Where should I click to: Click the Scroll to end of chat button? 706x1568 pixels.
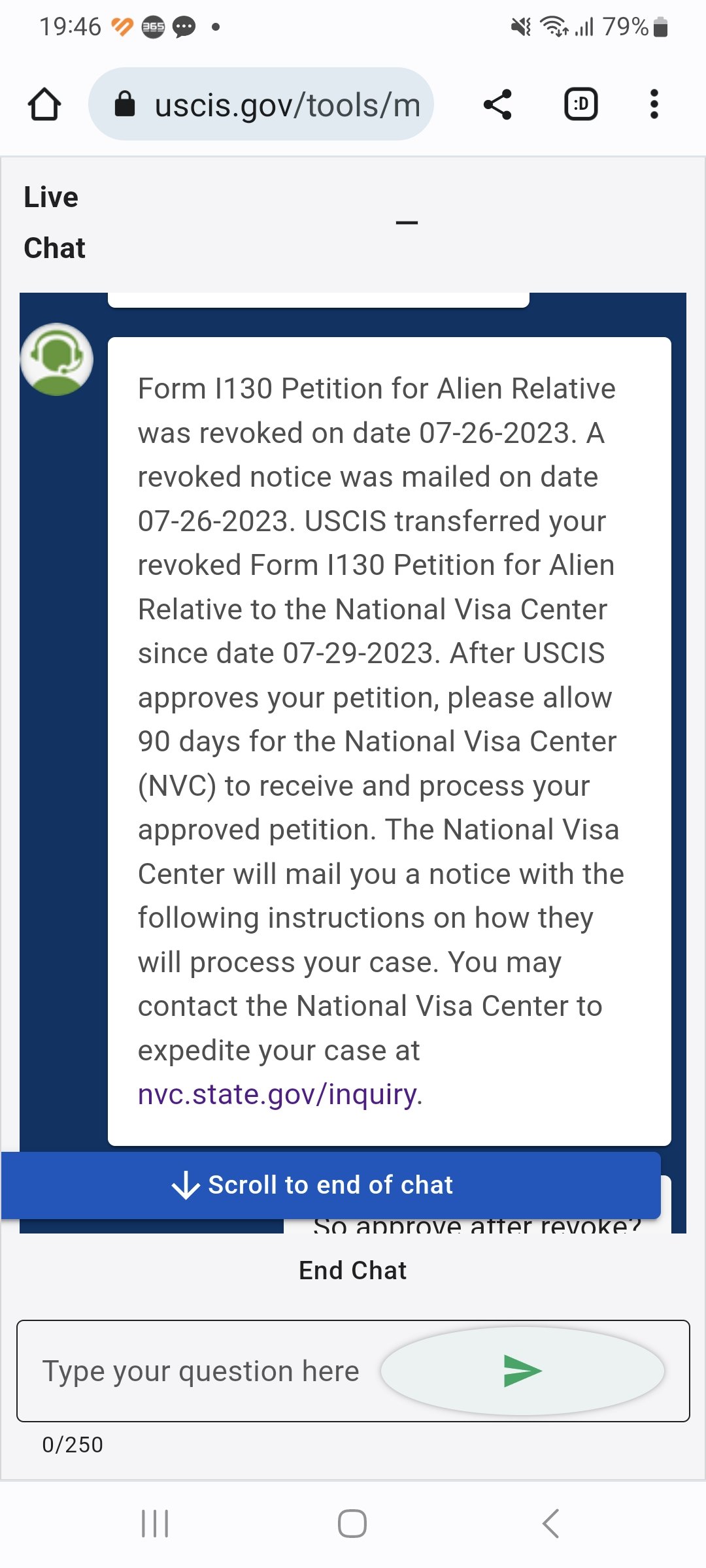[331, 1185]
